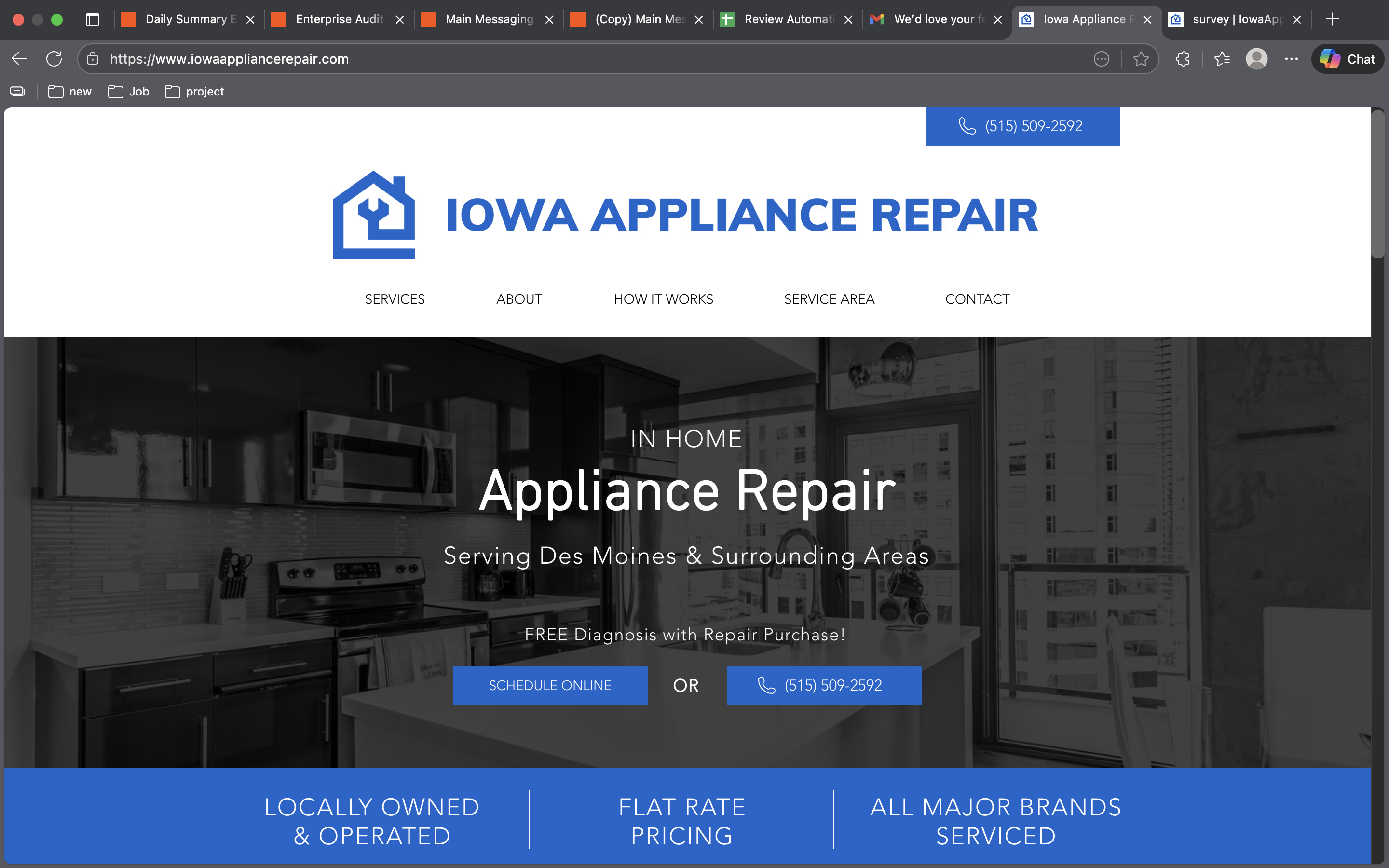1389x868 pixels.
Task: Click 'Serving Des Moines & Surrounding Areas' text
Action: point(686,556)
